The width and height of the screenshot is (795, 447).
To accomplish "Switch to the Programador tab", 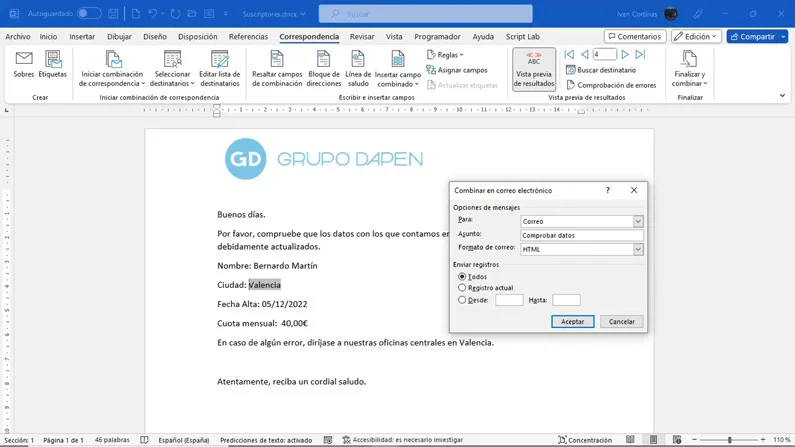I will tap(438, 36).
